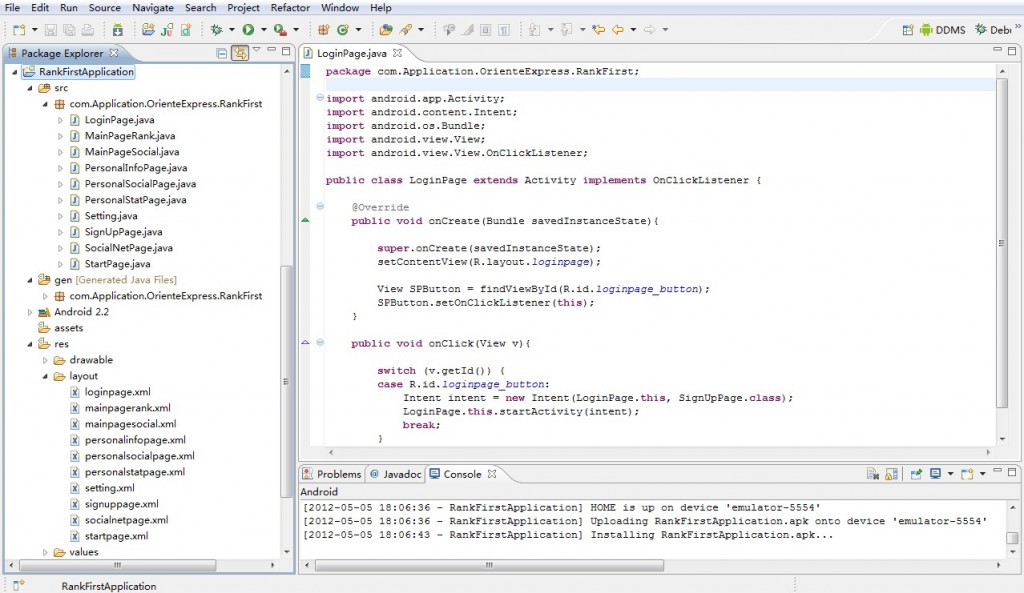Viewport: 1024px width, 593px height.
Task: Clear the console with Clear Console icon
Action: point(873,475)
